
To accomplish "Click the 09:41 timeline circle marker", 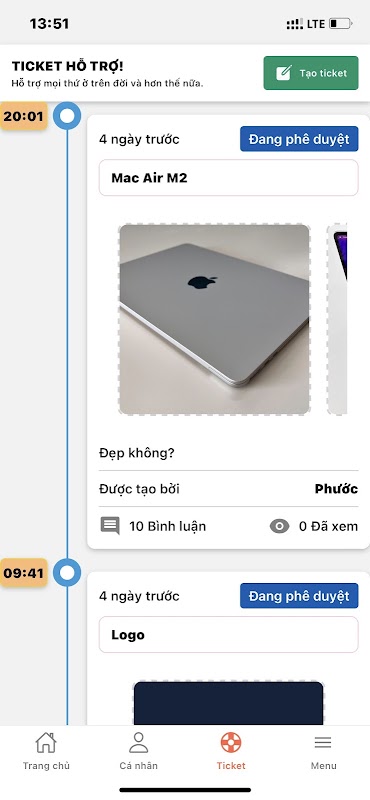I will click(x=67, y=572).
